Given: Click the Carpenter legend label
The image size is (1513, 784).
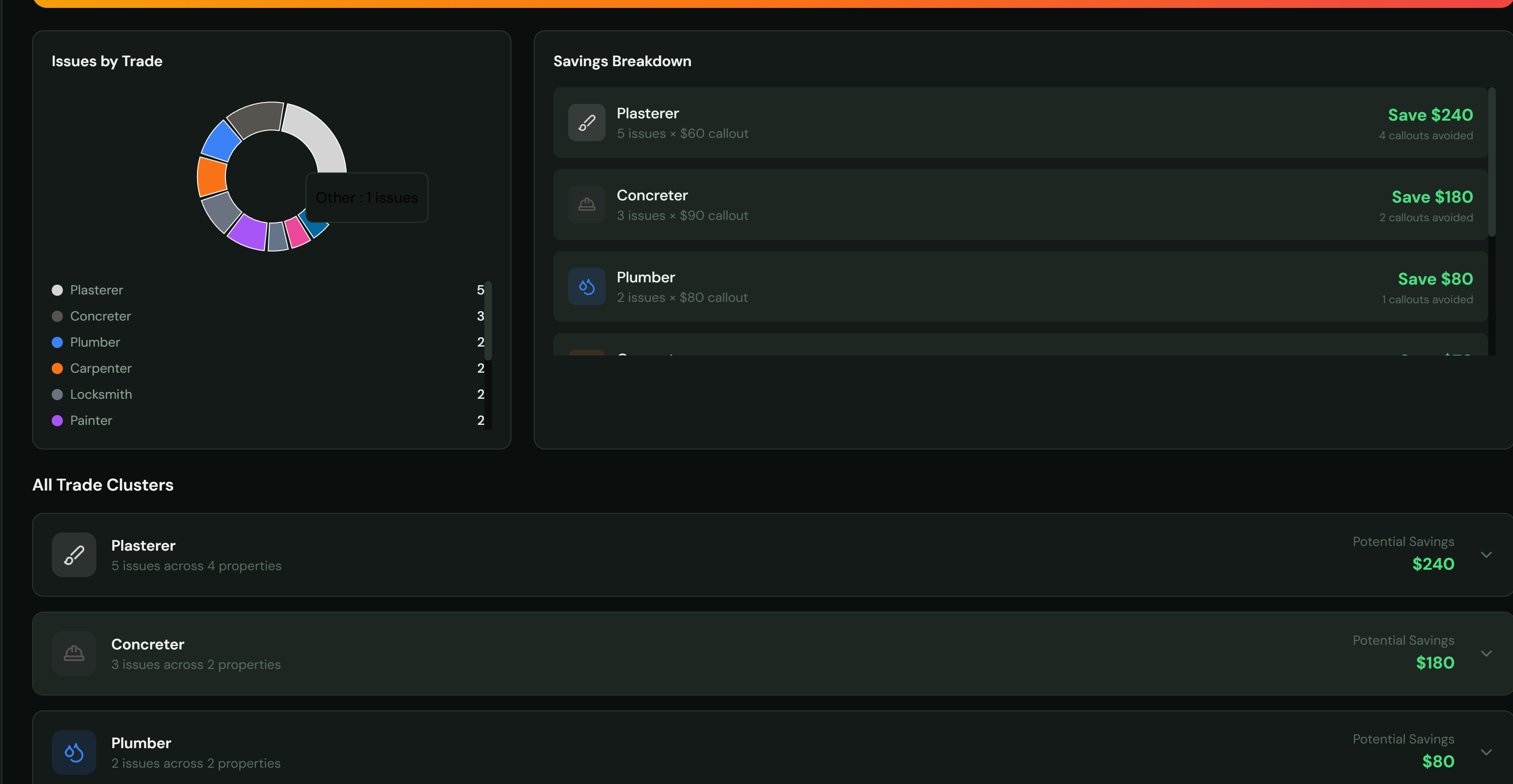Looking at the screenshot, I should 101,368.
